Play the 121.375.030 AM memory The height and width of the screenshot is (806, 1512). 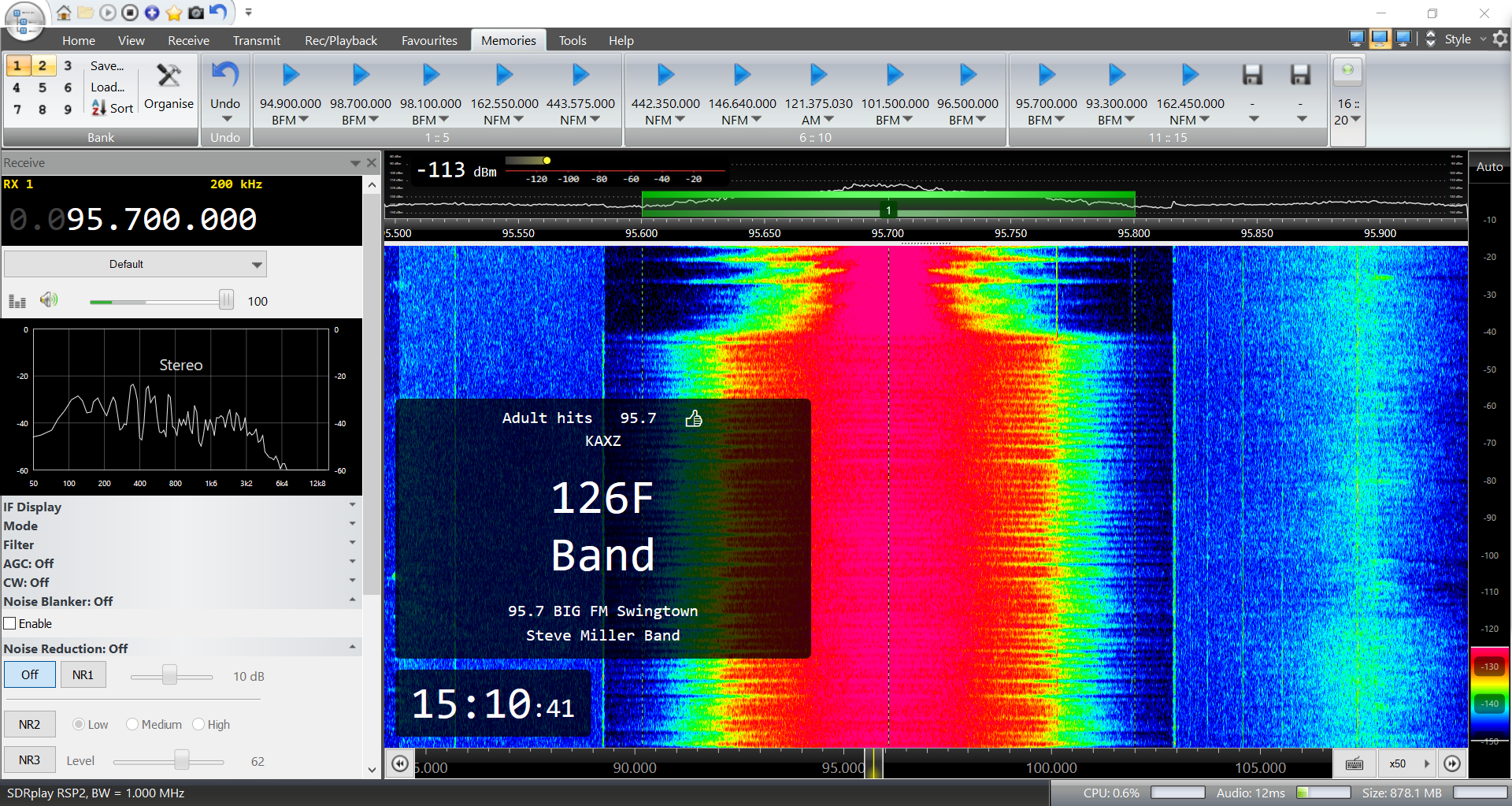818,76
